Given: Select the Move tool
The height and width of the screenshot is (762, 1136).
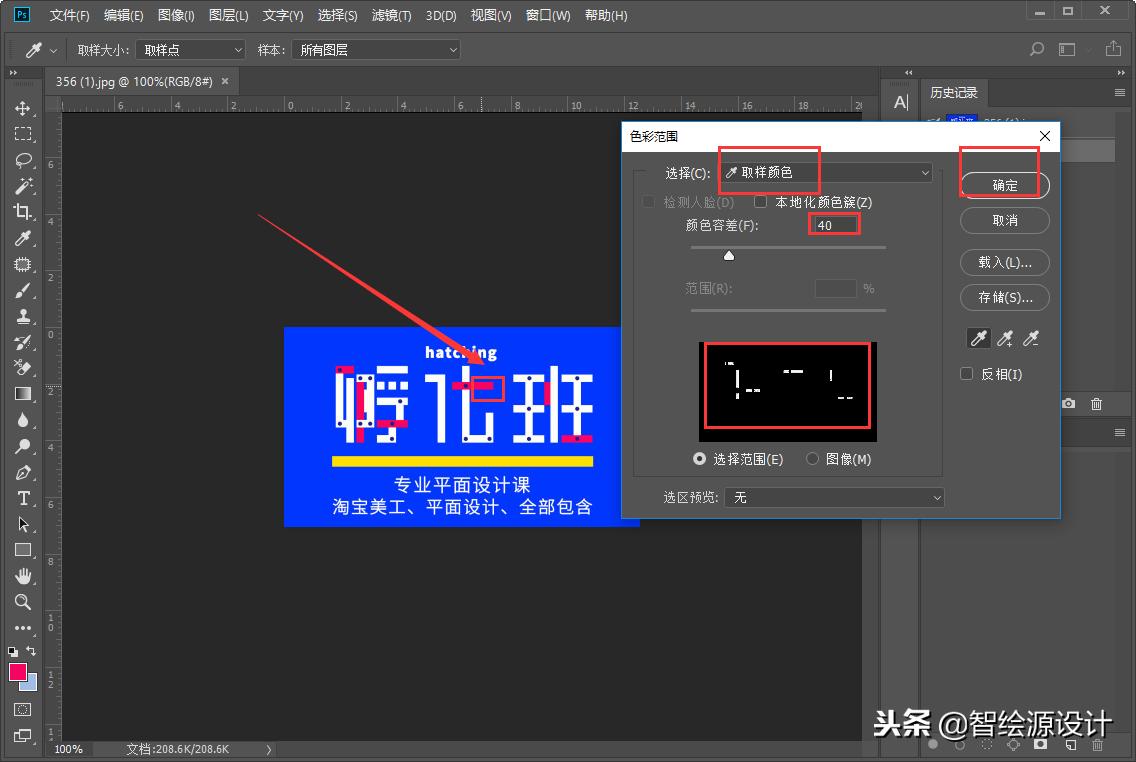Looking at the screenshot, I should pyautogui.click(x=23, y=108).
